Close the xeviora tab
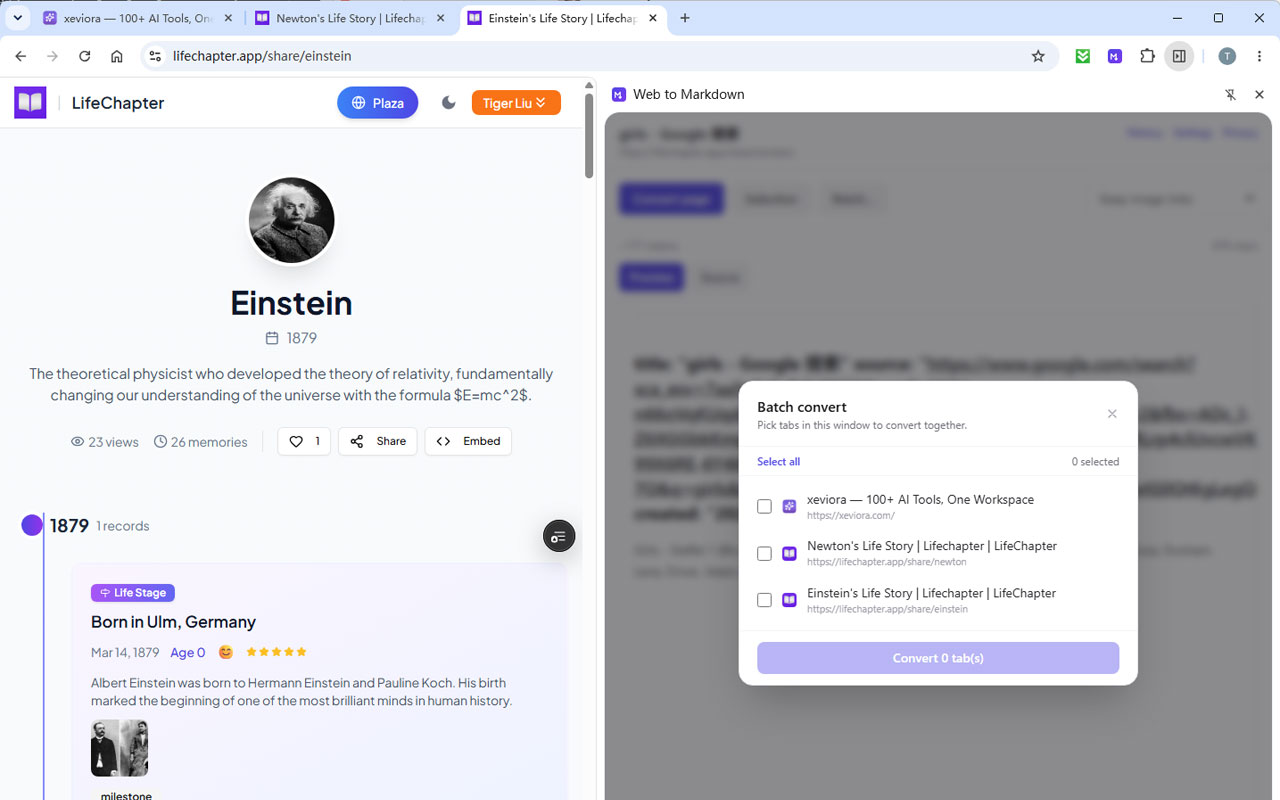The height and width of the screenshot is (800, 1280). (228, 18)
